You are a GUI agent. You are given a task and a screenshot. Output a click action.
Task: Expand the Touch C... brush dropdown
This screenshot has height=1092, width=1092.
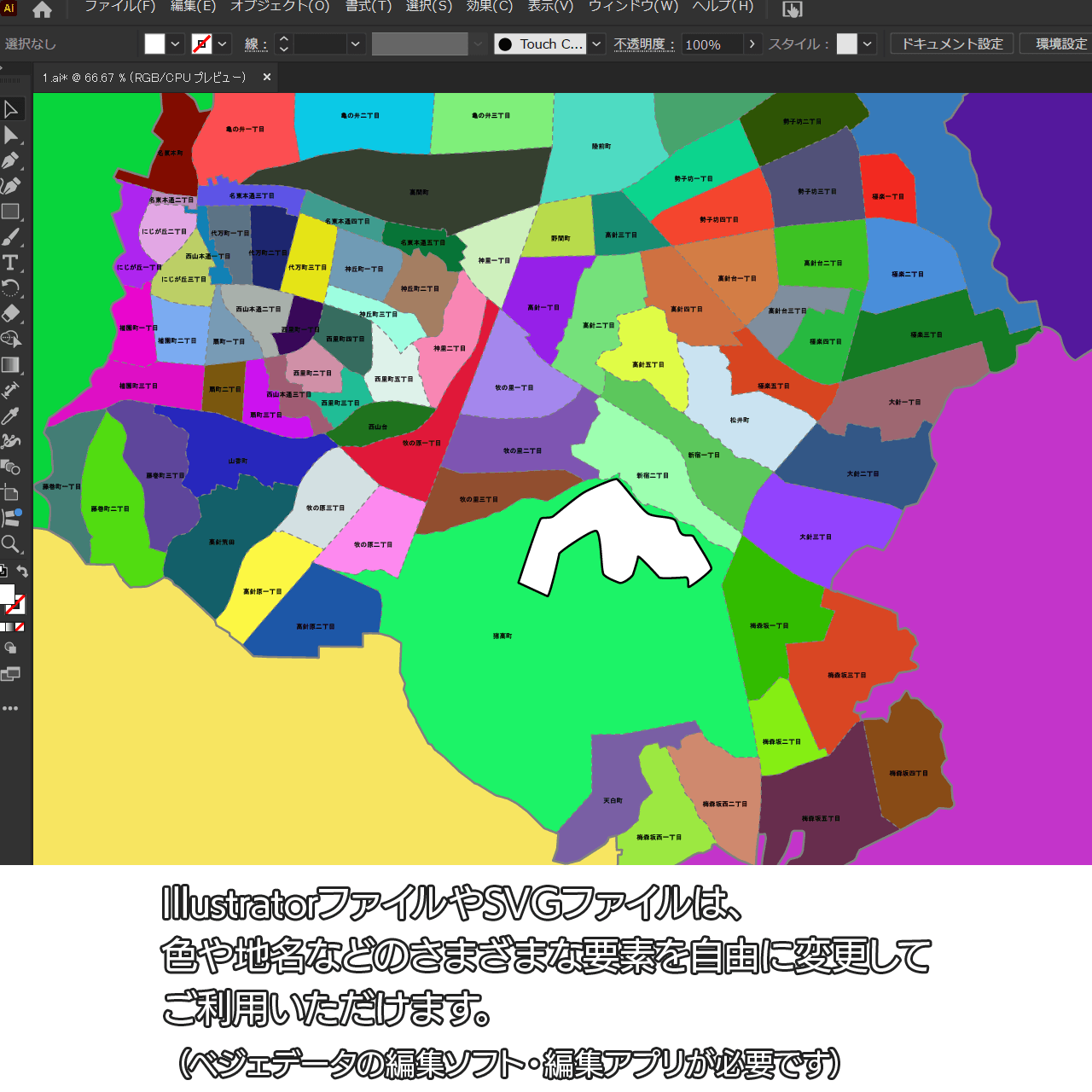coord(596,44)
